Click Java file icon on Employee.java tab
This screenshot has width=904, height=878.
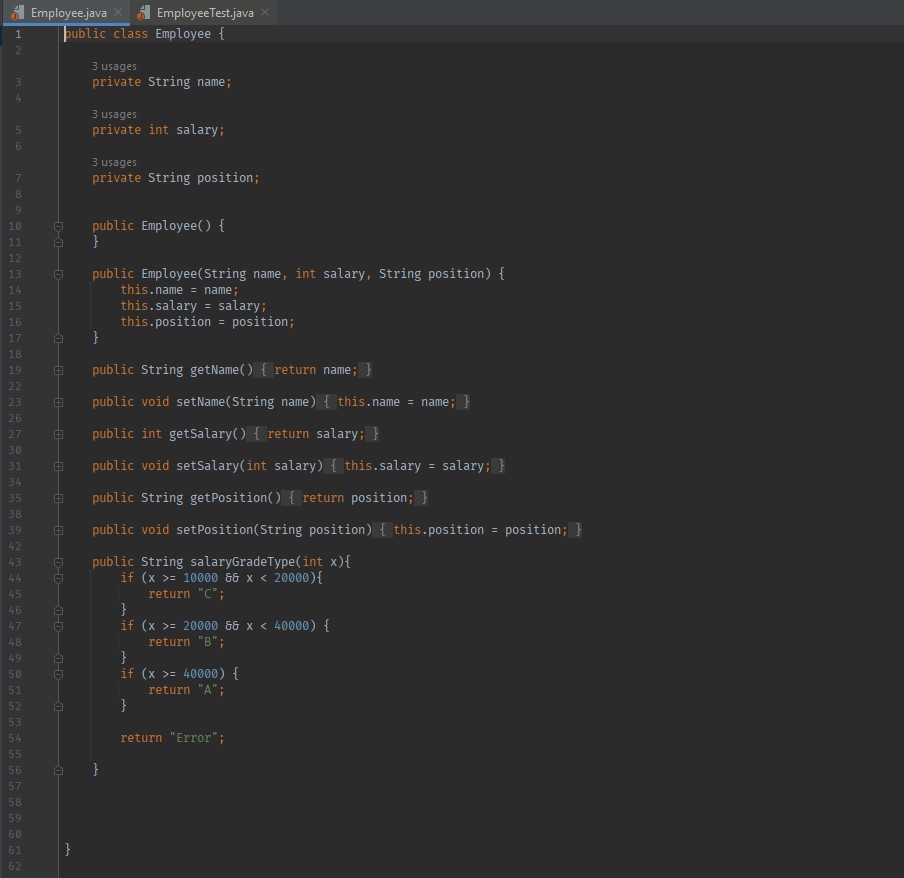click(x=18, y=13)
